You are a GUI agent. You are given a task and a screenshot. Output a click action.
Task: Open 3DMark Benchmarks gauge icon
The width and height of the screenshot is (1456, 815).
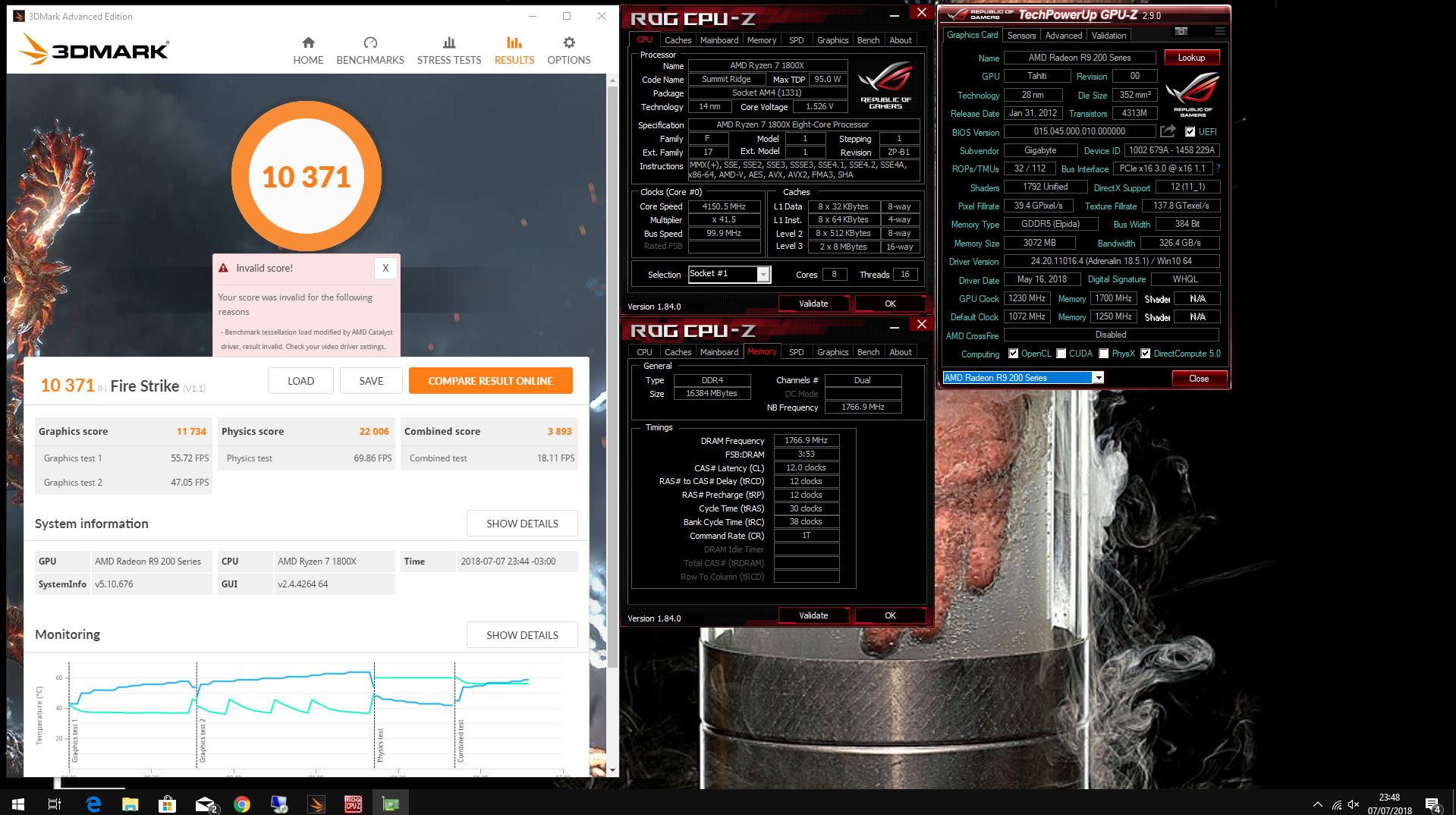[x=370, y=42]
